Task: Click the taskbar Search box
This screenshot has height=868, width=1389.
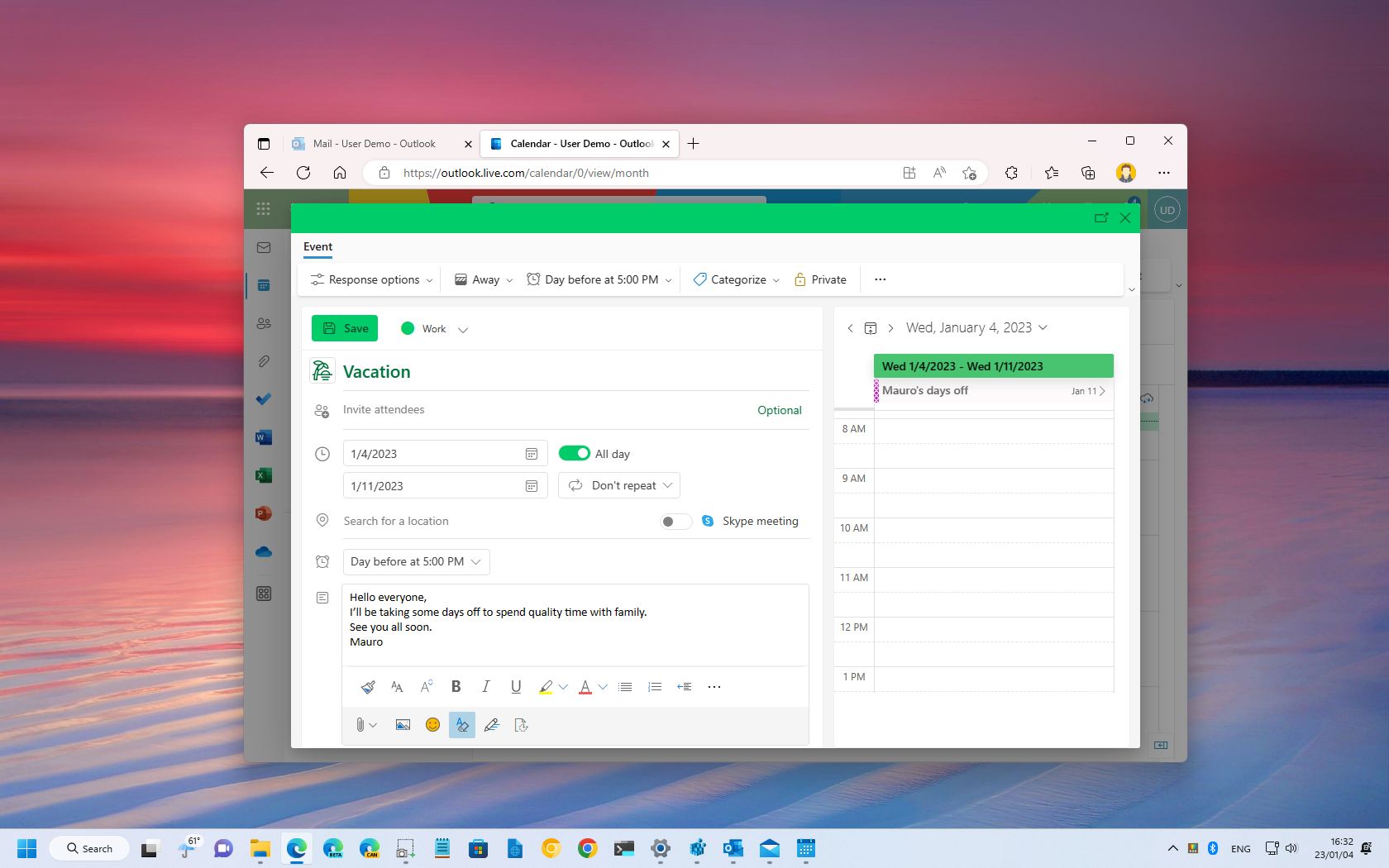Action: [x=89, y=848]
